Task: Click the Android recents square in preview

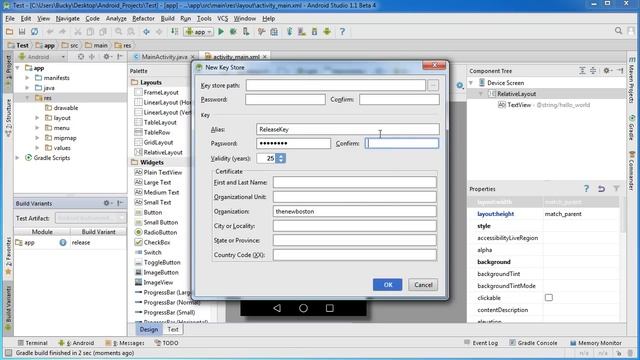Action: point(330,308)
